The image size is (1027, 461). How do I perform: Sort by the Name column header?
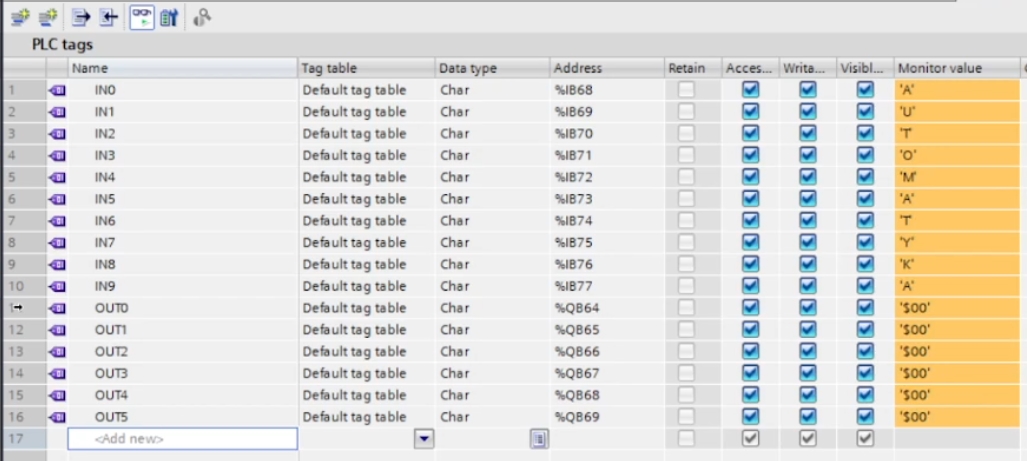tap(182, 68)
